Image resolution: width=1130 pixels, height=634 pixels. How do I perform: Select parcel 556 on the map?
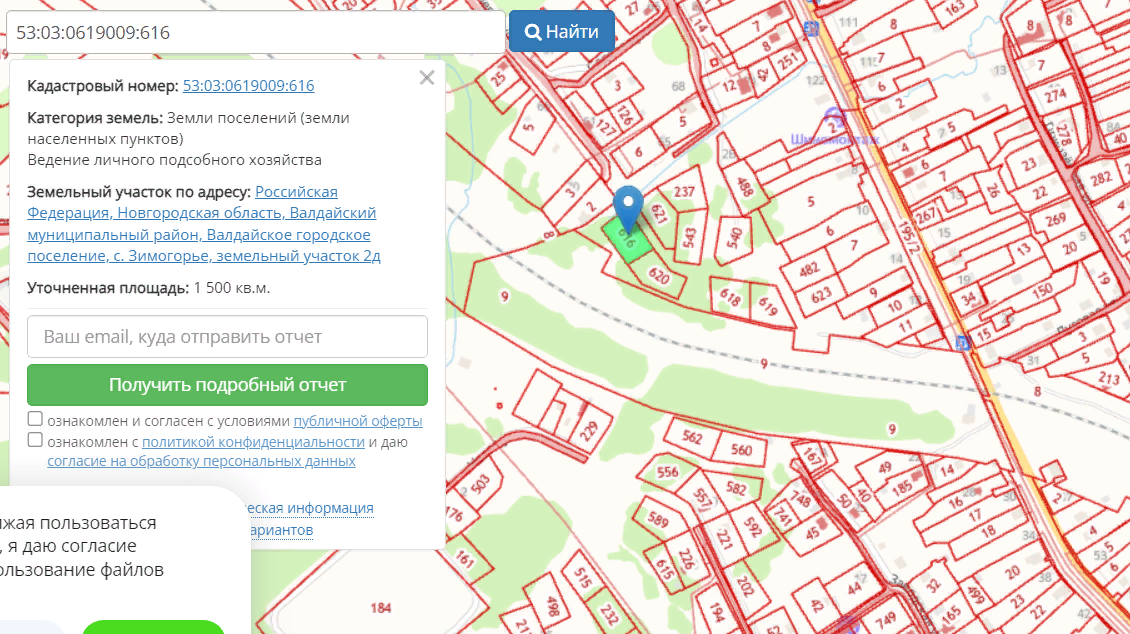(x=667, y=472)
